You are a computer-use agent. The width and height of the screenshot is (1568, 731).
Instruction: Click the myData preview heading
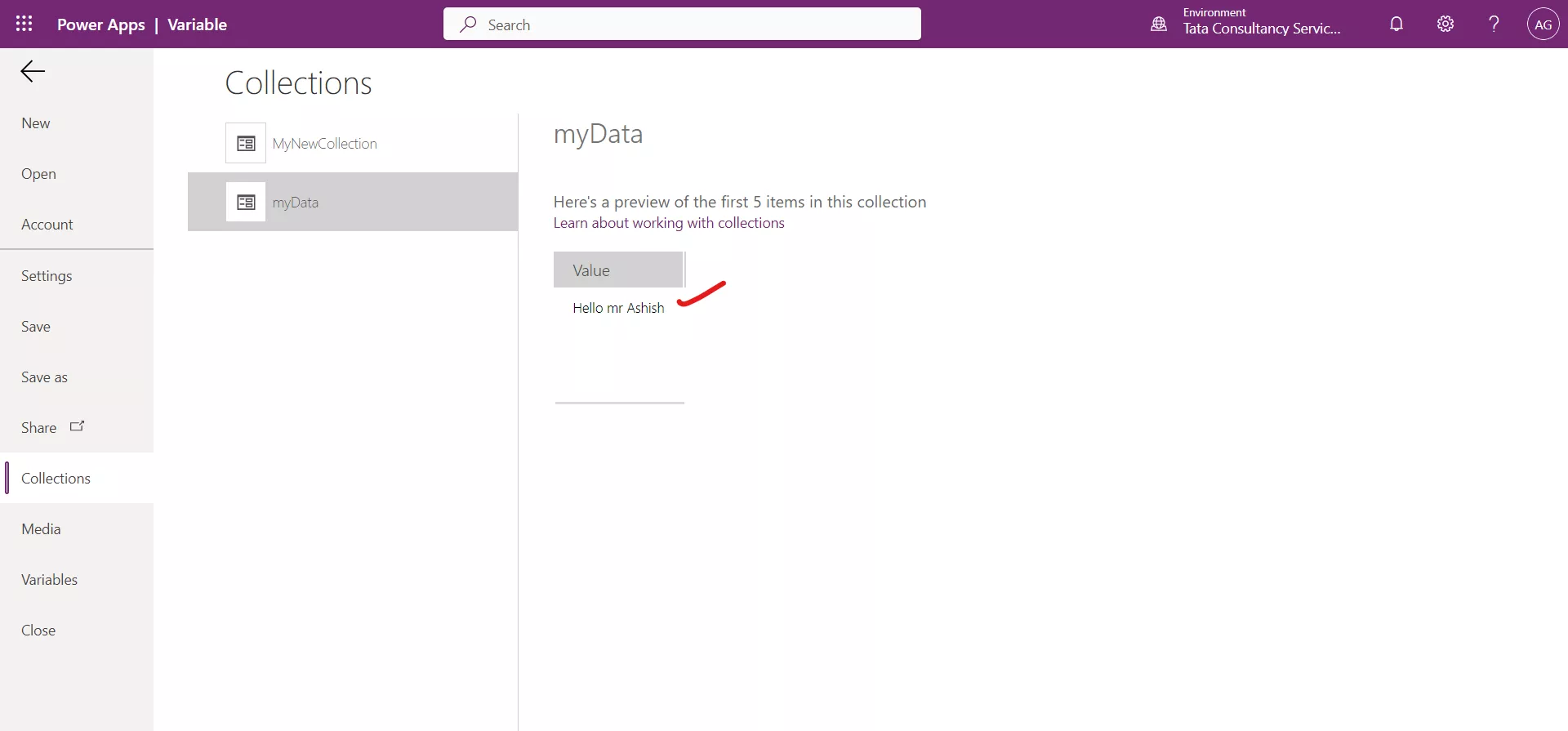598,134
